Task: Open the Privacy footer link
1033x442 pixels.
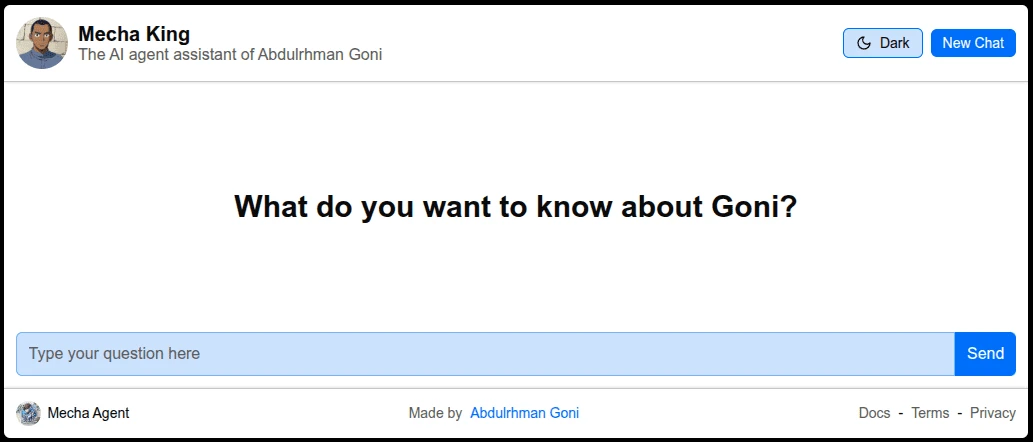Action: point(993,413)
